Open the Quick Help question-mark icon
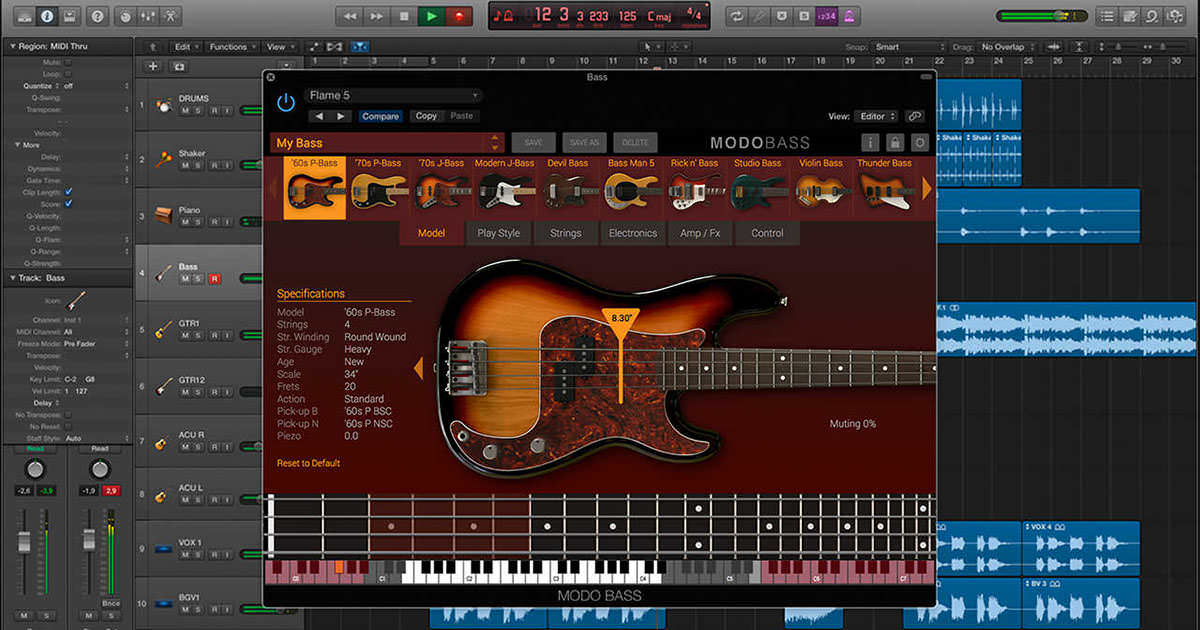The image size is (1200, 630). tap(96, 16)
